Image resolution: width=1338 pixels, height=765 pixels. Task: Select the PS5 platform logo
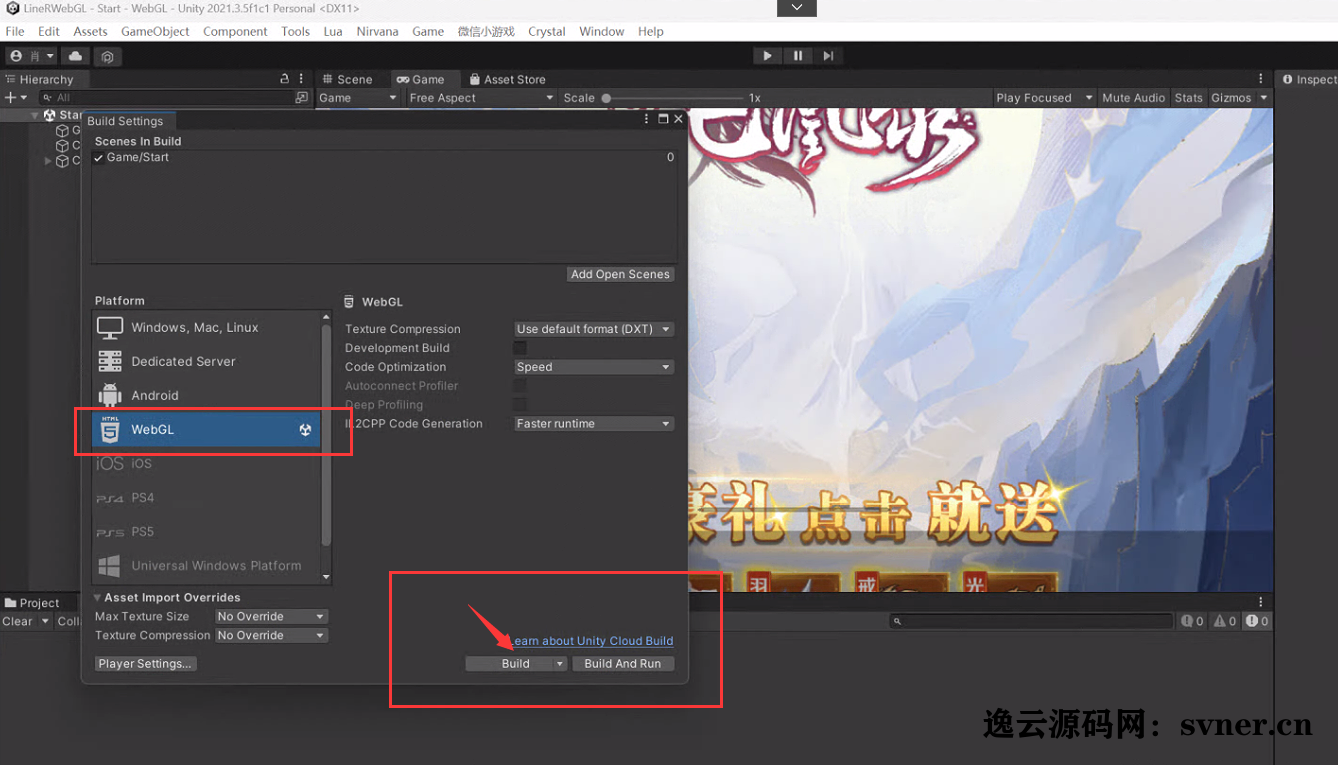pyautogui.click(x=110, y=532)
